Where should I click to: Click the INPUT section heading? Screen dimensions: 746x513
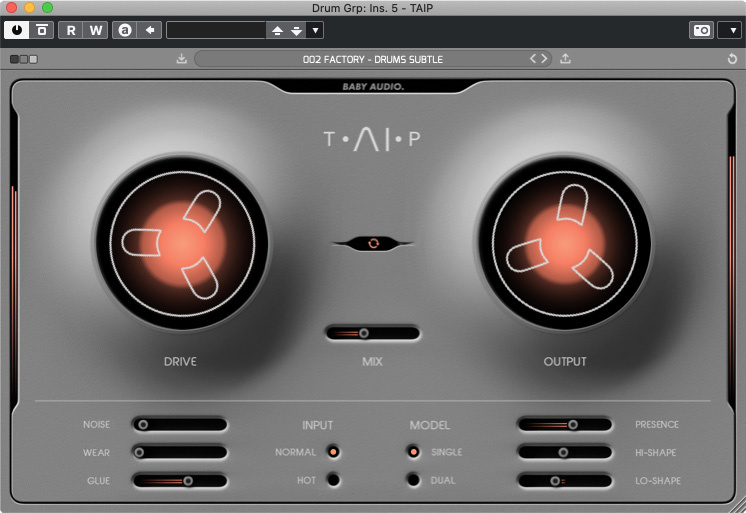click(x=317, y=425)
